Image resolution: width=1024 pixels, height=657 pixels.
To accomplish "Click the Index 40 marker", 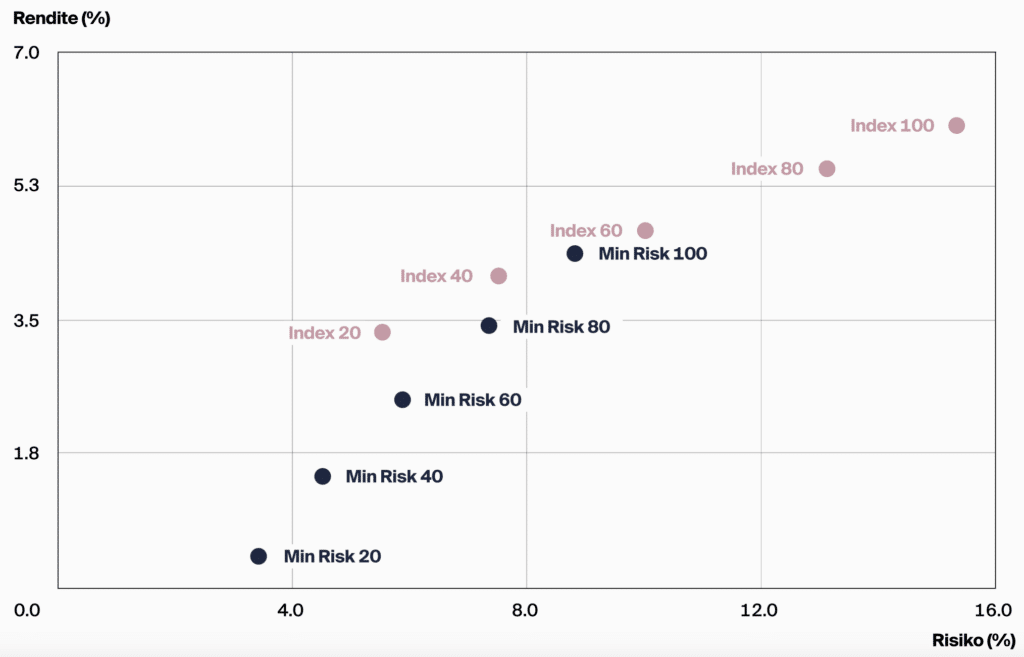I will click(x=498, y=276).
